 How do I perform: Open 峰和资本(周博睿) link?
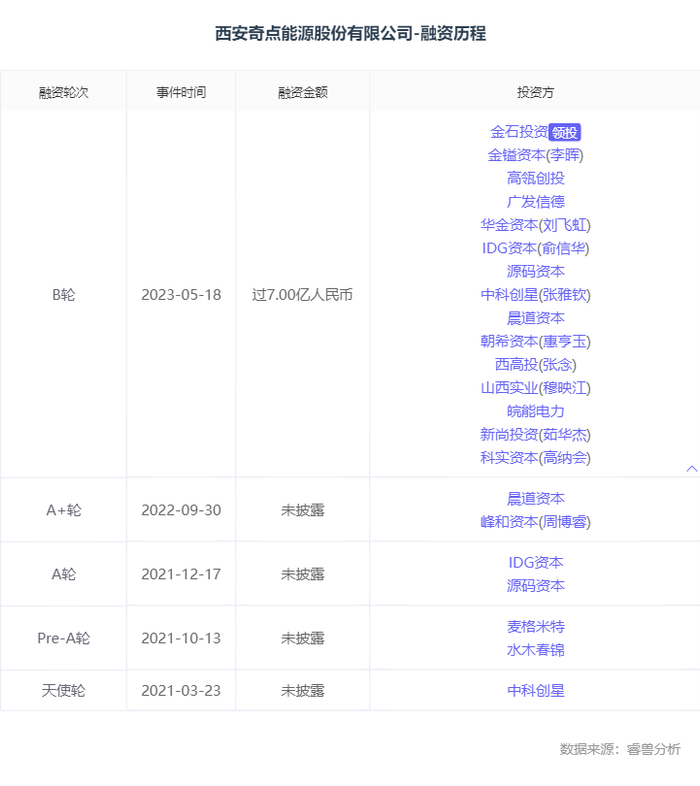pyautogui.click(x=536, y=522)
